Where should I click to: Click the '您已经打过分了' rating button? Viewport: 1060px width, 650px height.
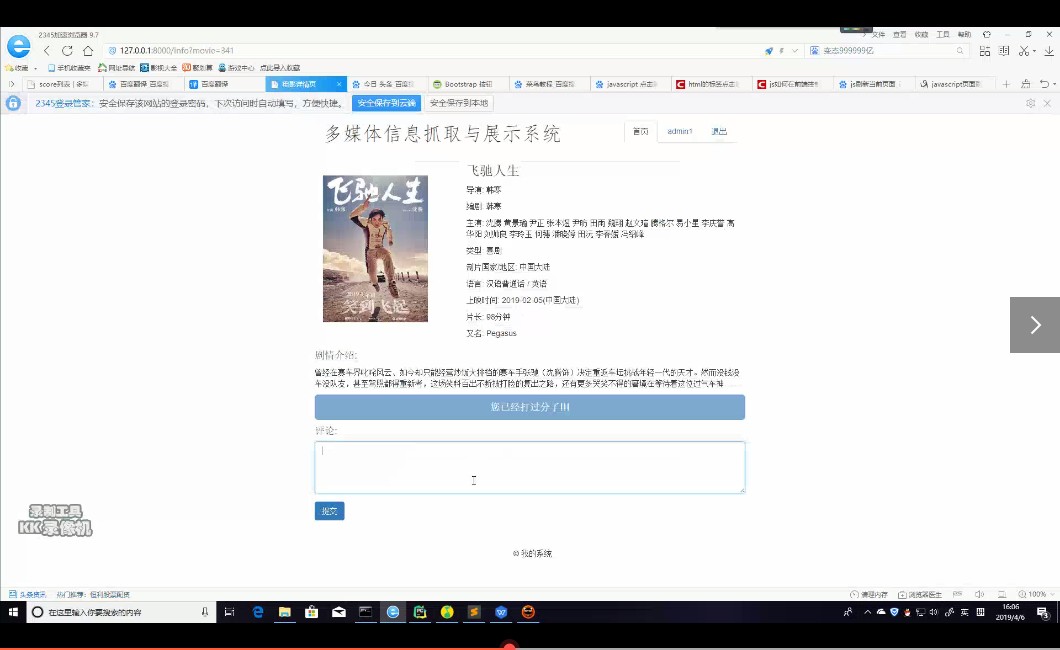pyautogui.click(x=530, y=407)
